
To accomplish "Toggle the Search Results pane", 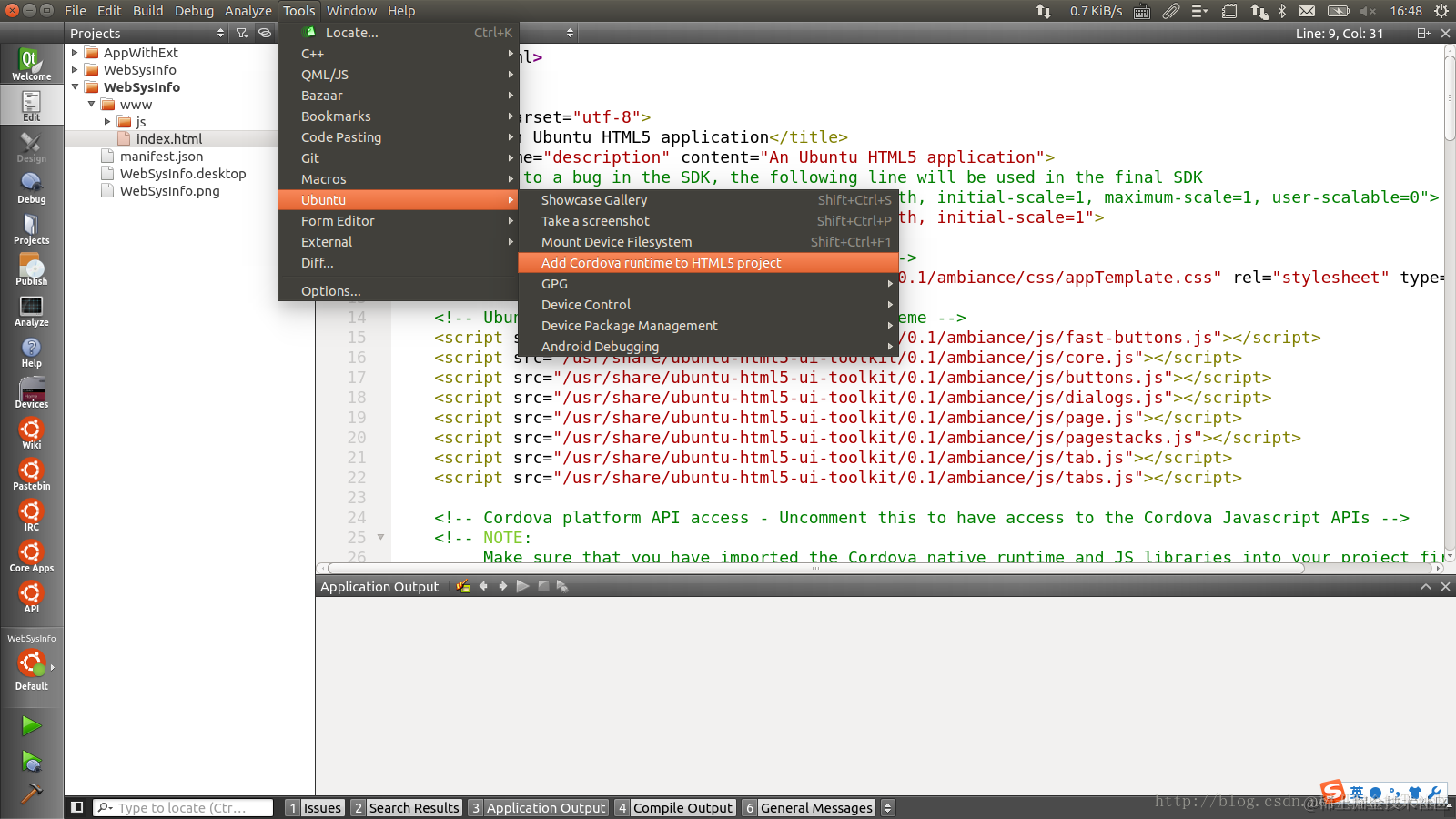I will 406,808.
